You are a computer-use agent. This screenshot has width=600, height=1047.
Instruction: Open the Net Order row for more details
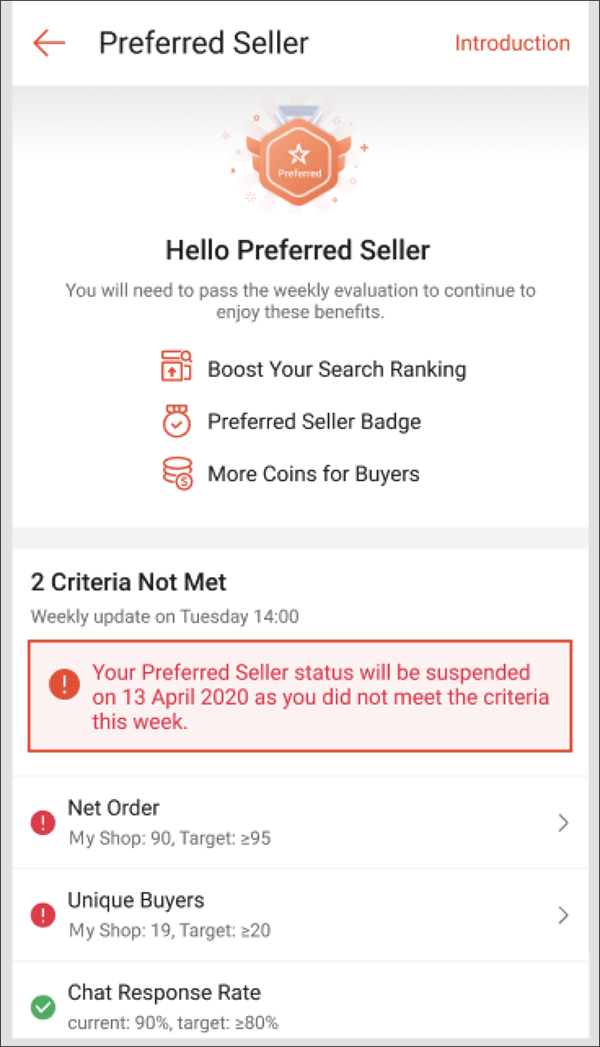click(300, 821)
